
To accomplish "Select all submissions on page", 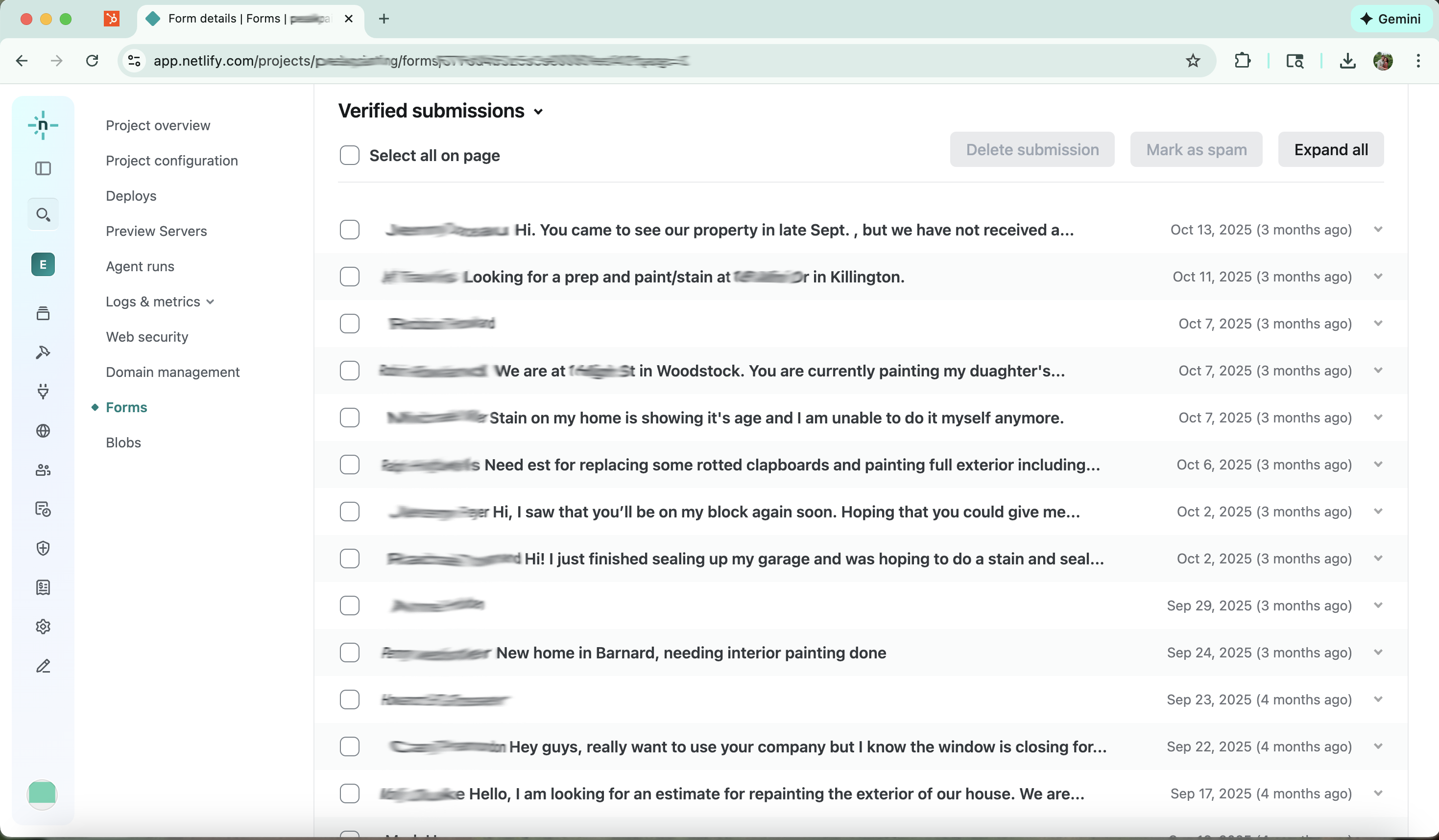I will coord(350,155).
